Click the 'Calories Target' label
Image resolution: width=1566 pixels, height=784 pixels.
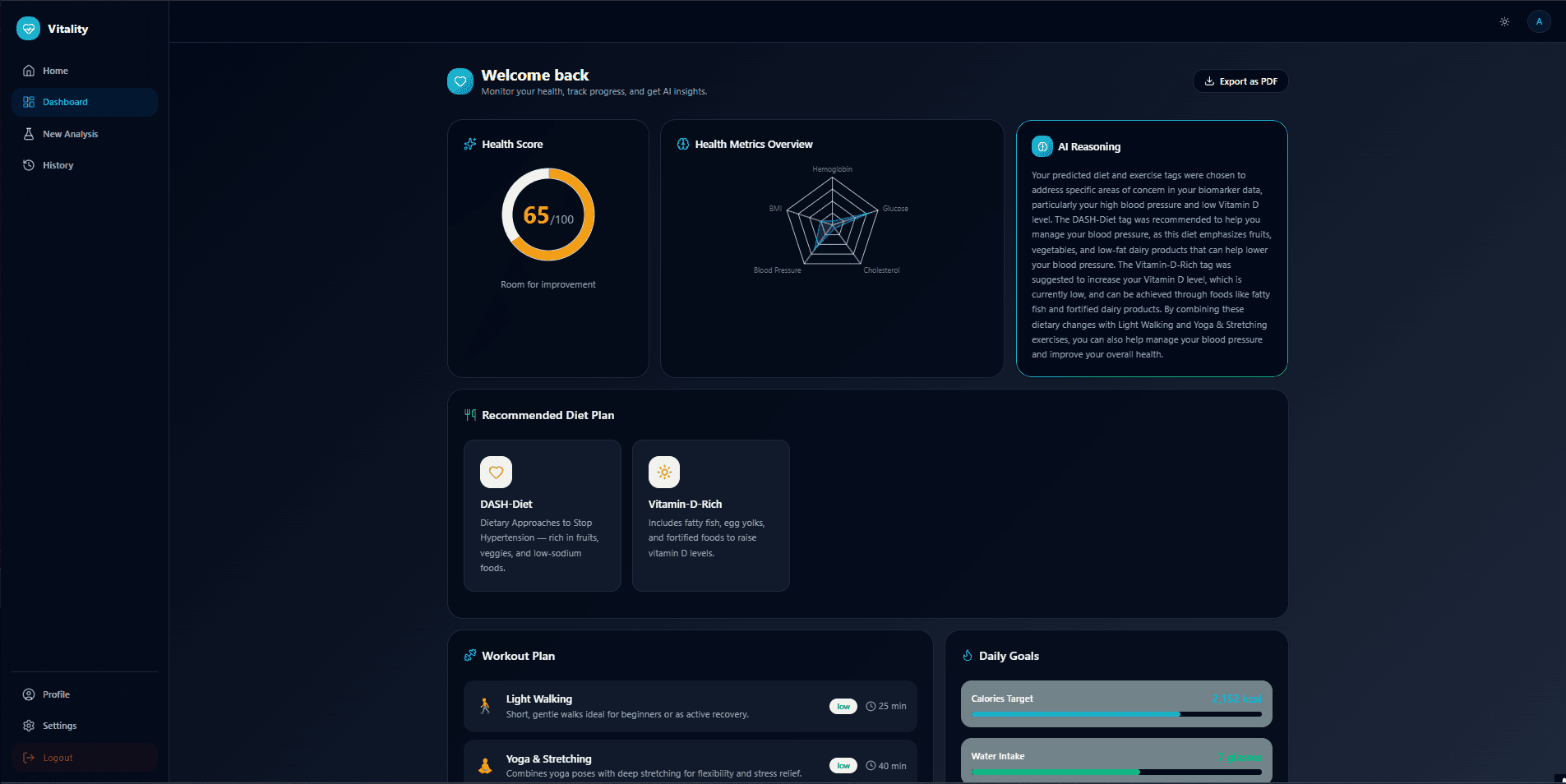tap(1002, 699)
